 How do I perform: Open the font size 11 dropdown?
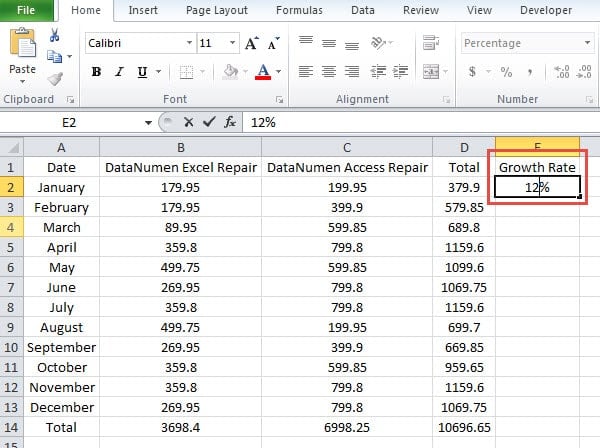click(232, 43)
